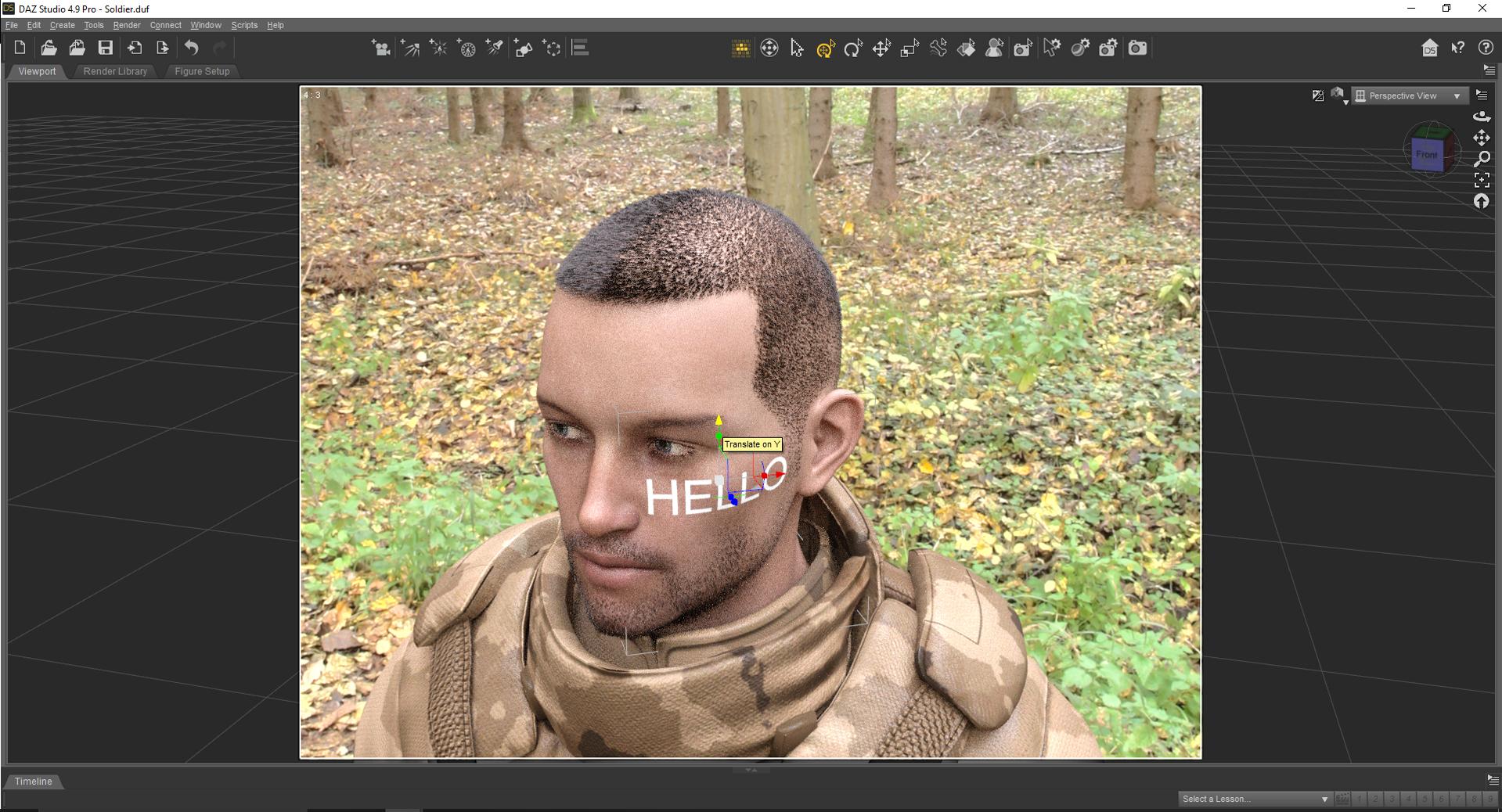Click the pan camera control

coord(1482,138)
